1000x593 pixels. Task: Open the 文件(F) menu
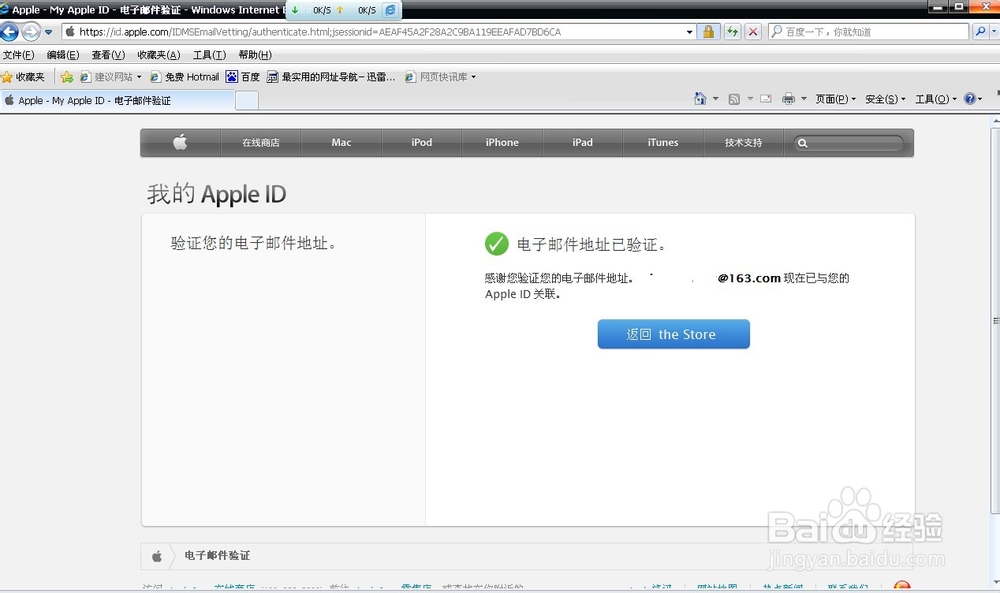(x=18, y=55)
